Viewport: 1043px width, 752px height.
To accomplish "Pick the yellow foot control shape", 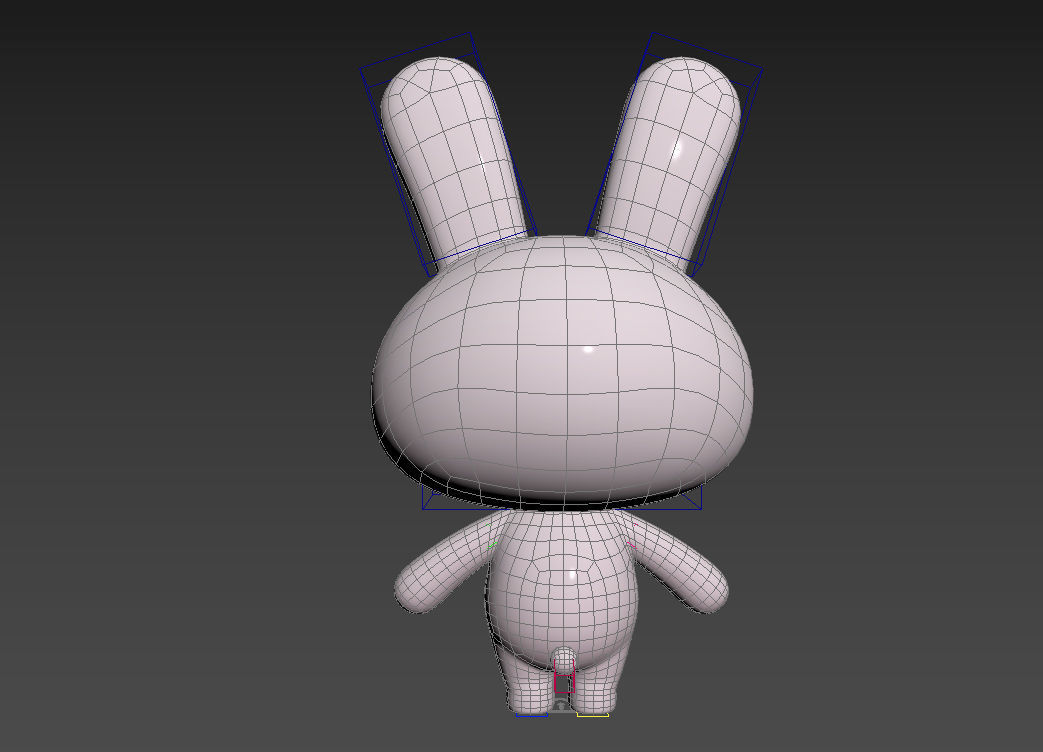I will pyautogui.click(x=593, y=715).
